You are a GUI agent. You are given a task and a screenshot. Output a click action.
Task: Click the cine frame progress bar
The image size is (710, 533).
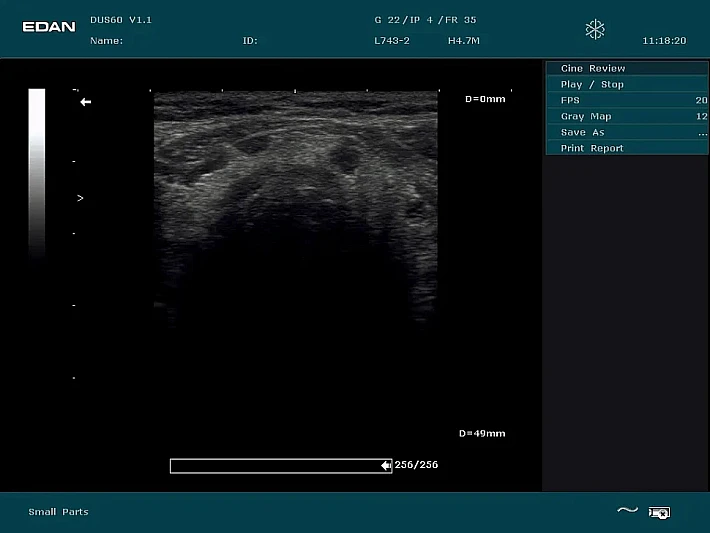pyautogui.click(x=275, y=466)
